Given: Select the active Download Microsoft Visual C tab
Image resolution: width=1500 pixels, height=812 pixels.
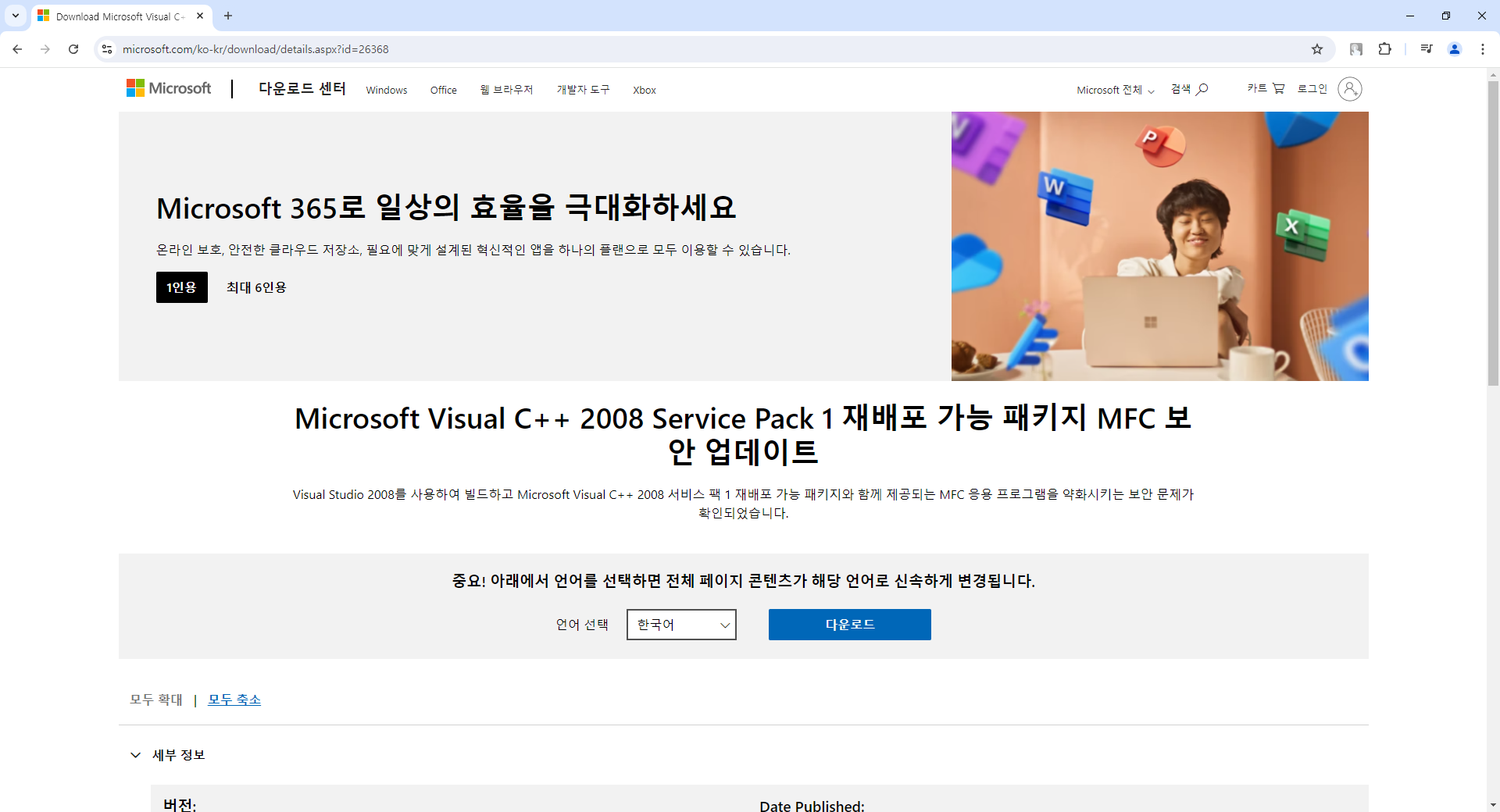Looking at the screenshot, I should (121, 16).
